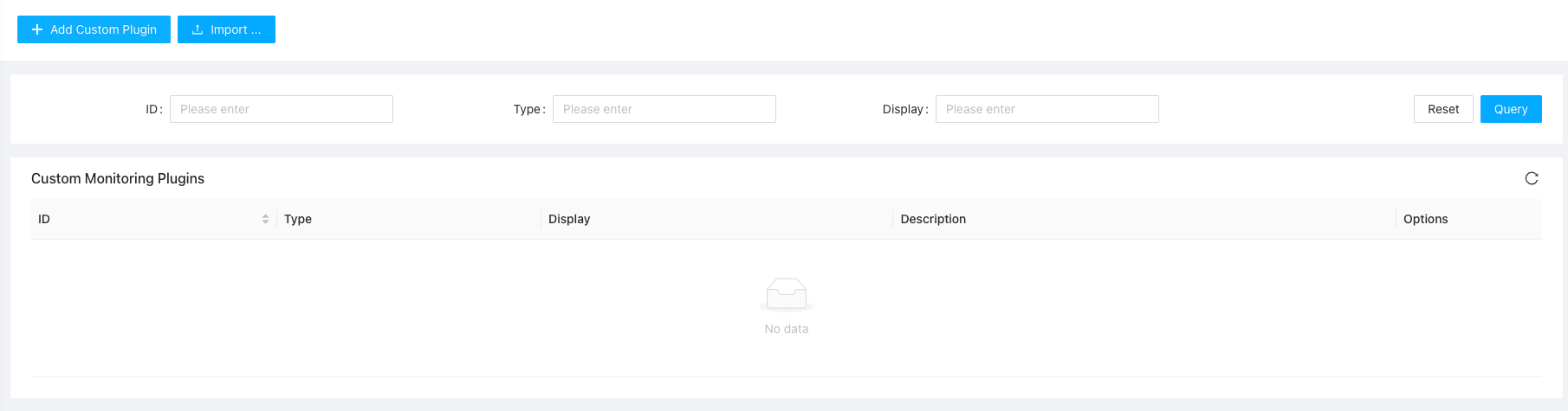Viewport: 1568px width, 411px height.
Task: Focus the Display filter input field
Action: [1046, 109]
